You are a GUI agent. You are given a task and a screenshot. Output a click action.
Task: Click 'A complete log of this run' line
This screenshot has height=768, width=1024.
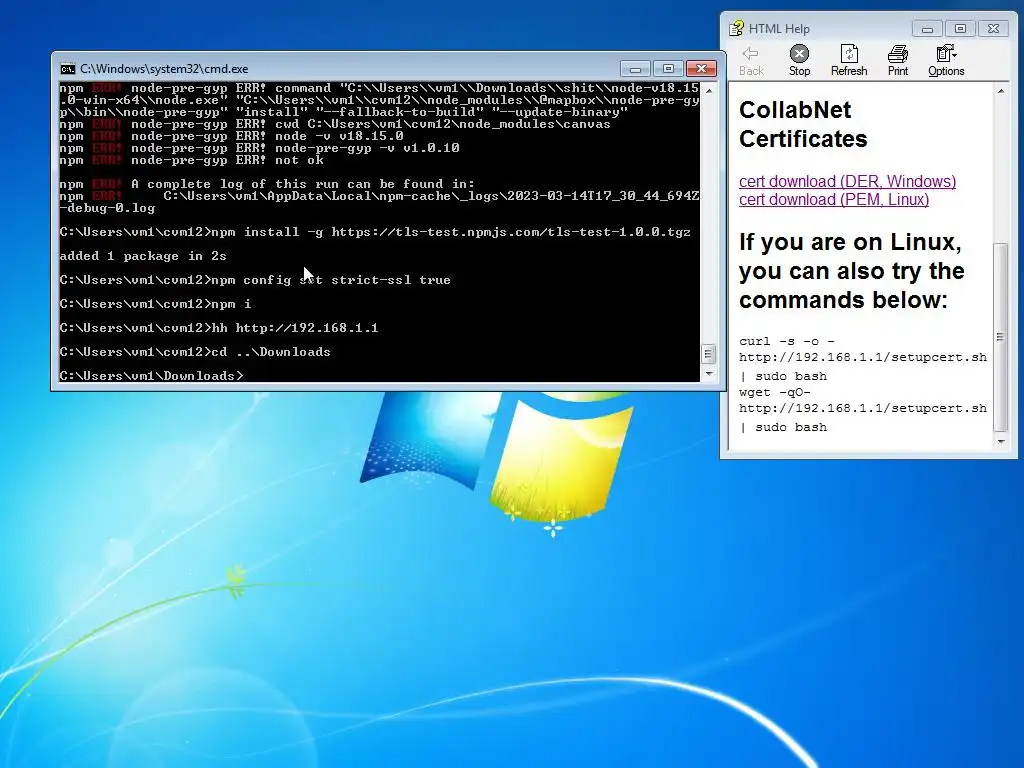pyautogui.click(x=266, y=184)
